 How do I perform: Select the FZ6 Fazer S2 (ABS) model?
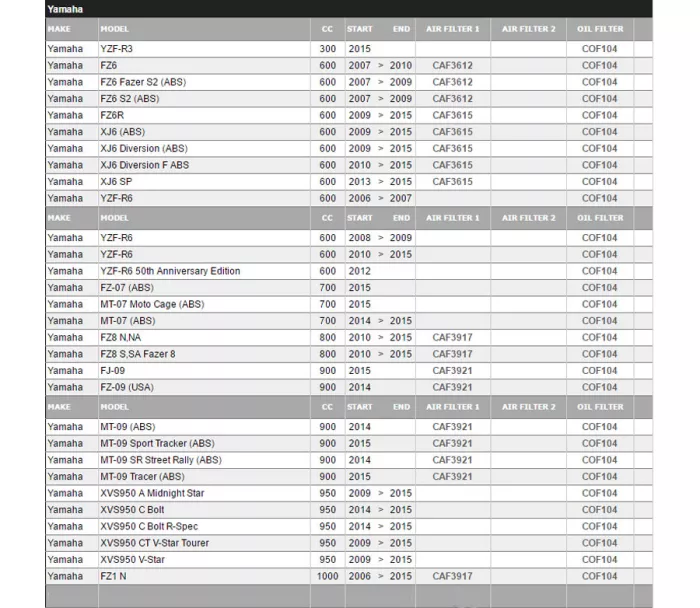point(143,82)
